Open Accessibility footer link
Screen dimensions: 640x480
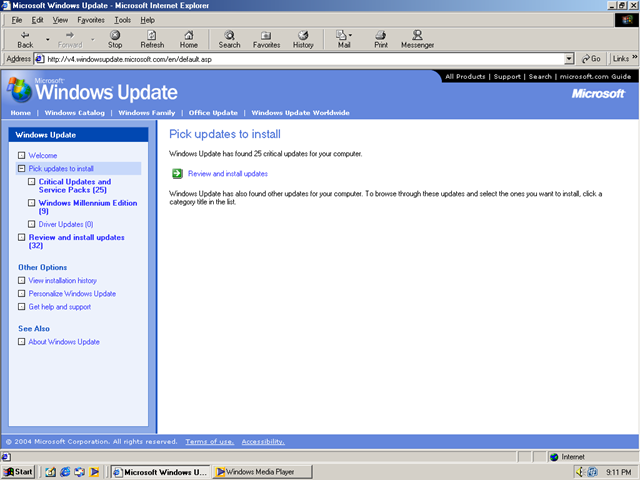click(263, 442)
